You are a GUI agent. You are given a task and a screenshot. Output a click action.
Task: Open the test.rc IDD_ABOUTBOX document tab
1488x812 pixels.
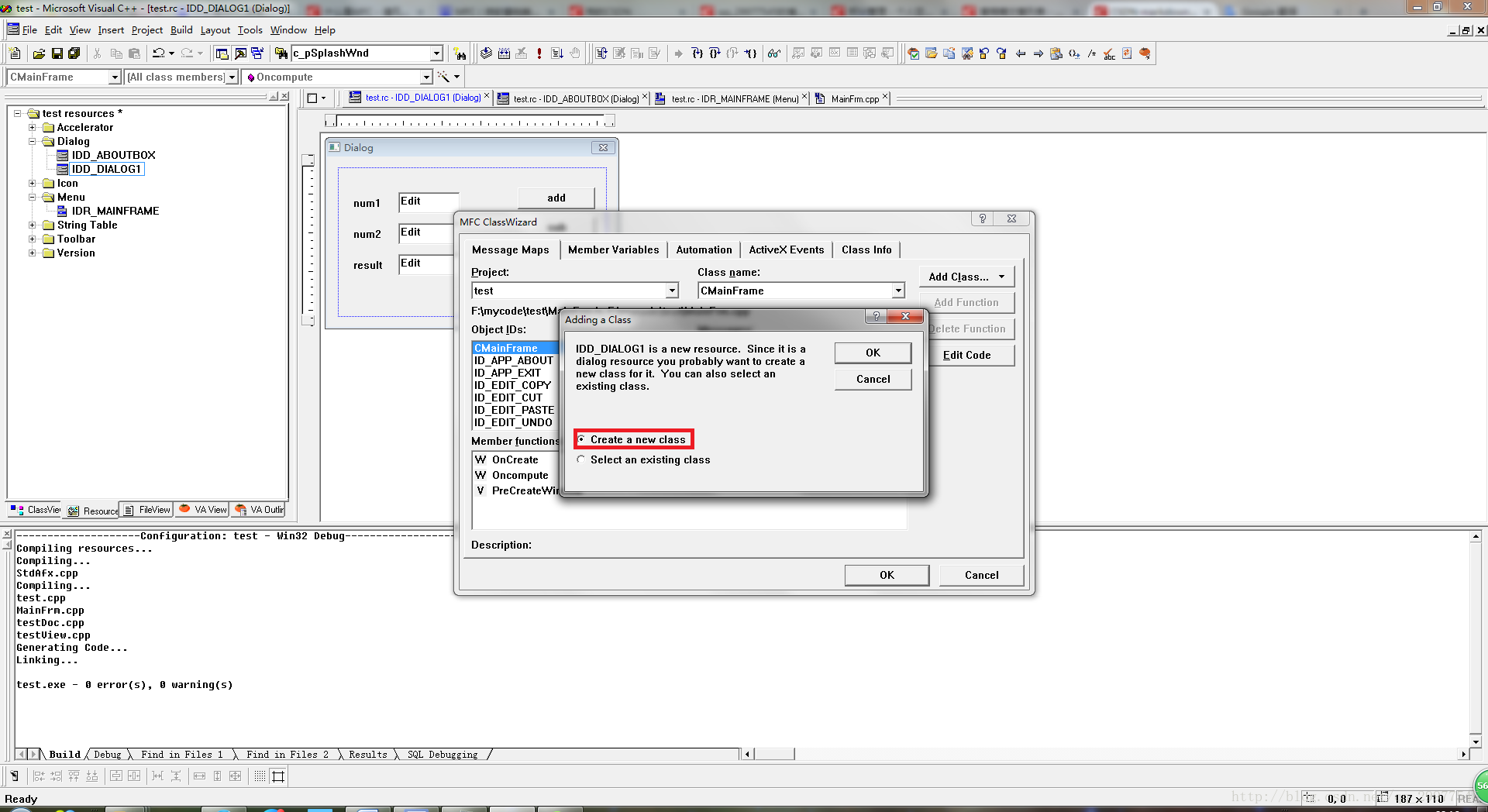tap(572, 98)
